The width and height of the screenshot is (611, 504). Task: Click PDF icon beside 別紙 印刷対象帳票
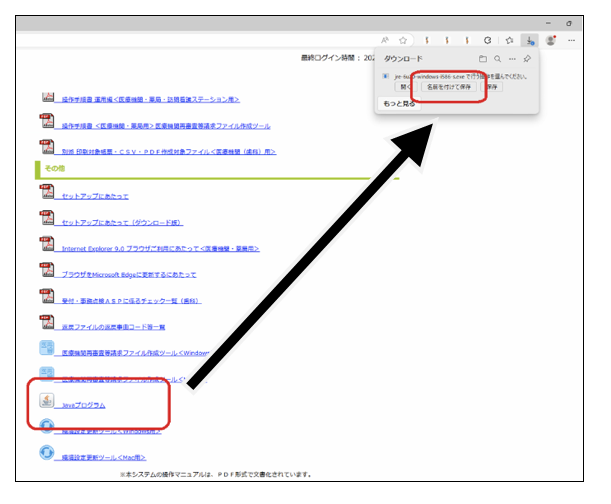47,147
